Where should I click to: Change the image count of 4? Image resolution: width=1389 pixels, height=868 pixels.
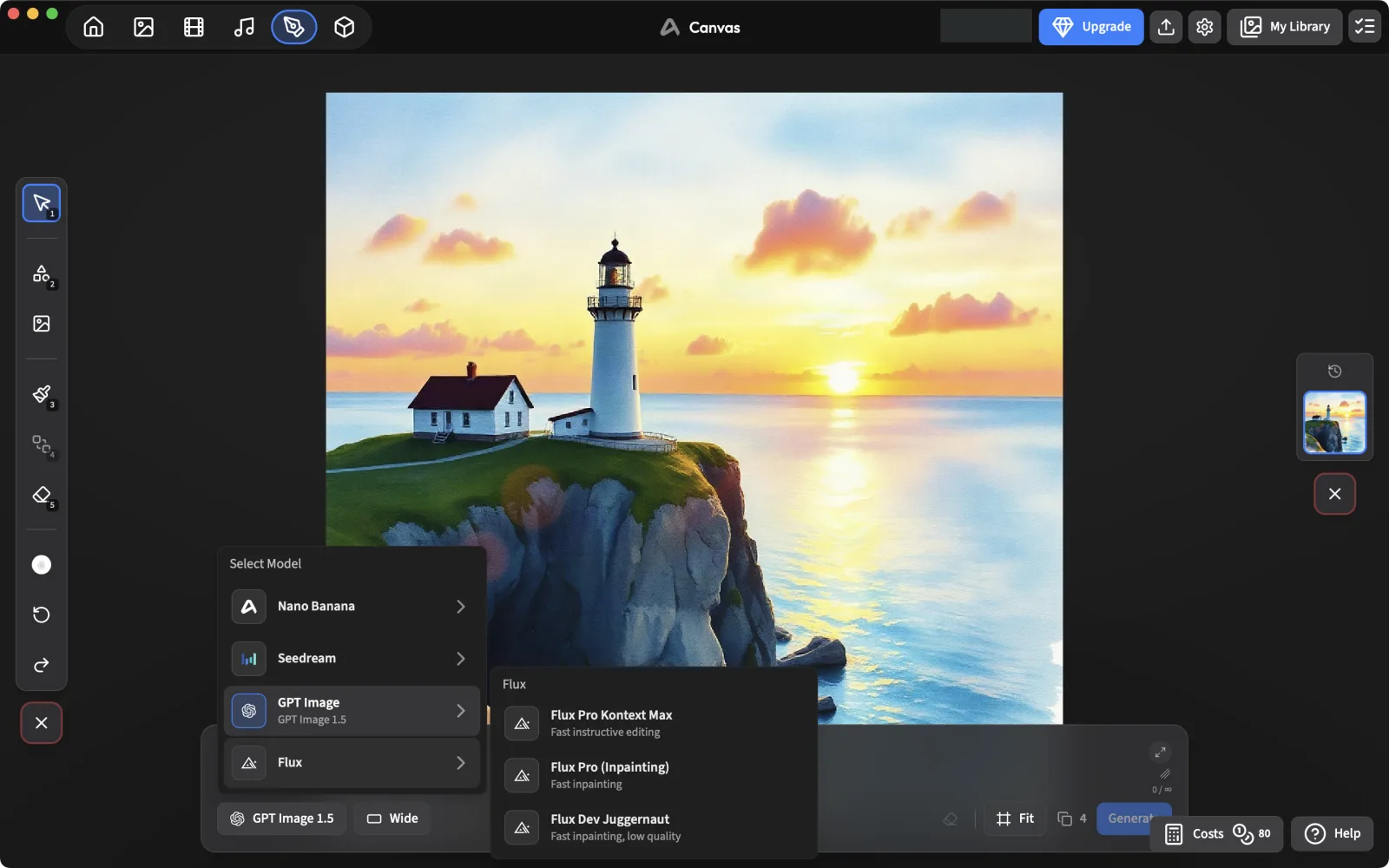1072,819
